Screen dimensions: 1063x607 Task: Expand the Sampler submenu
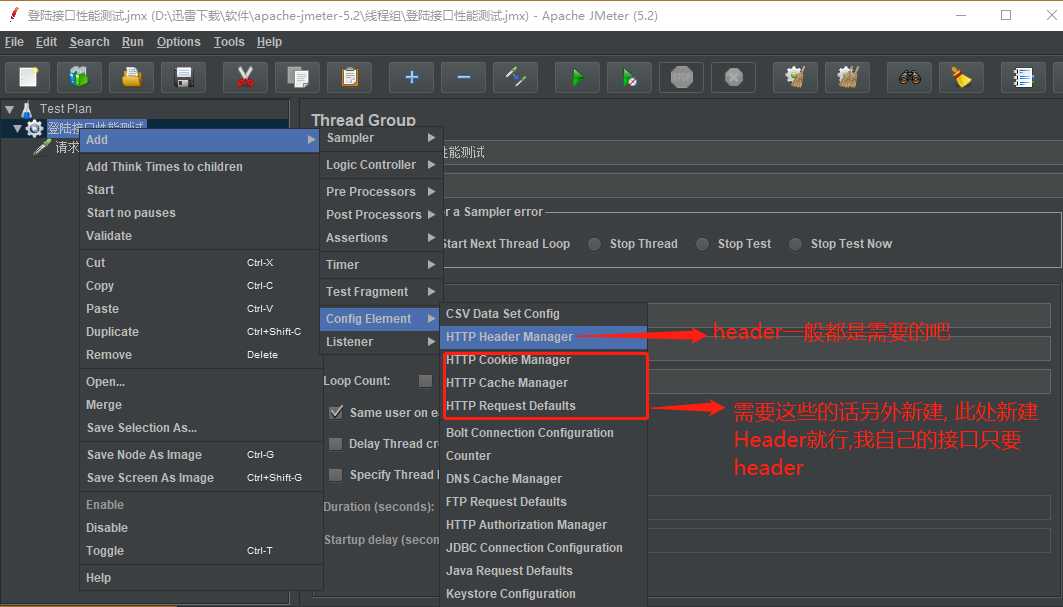tap(380, 138)
